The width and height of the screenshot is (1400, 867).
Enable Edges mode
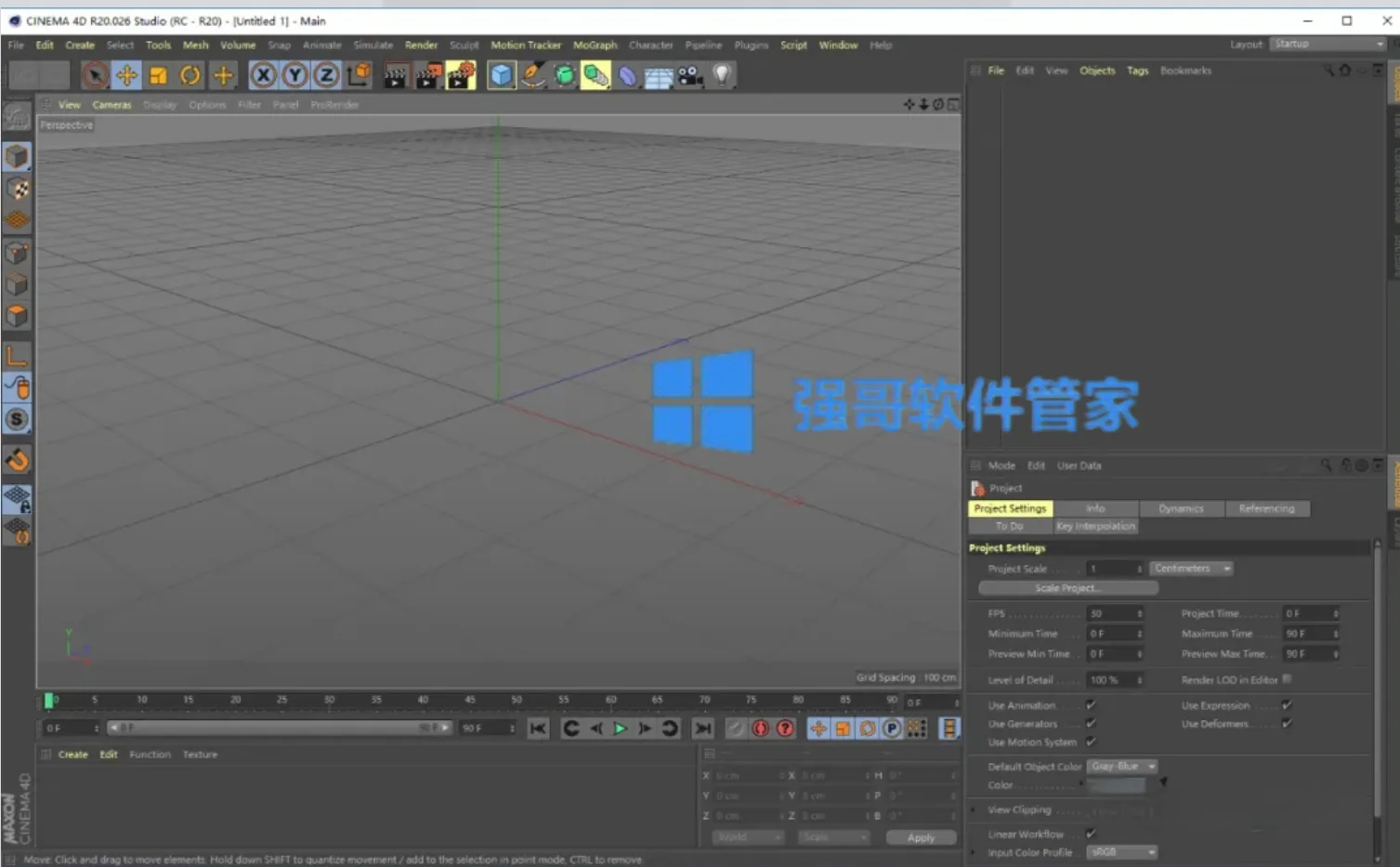(x=17, y=284)
